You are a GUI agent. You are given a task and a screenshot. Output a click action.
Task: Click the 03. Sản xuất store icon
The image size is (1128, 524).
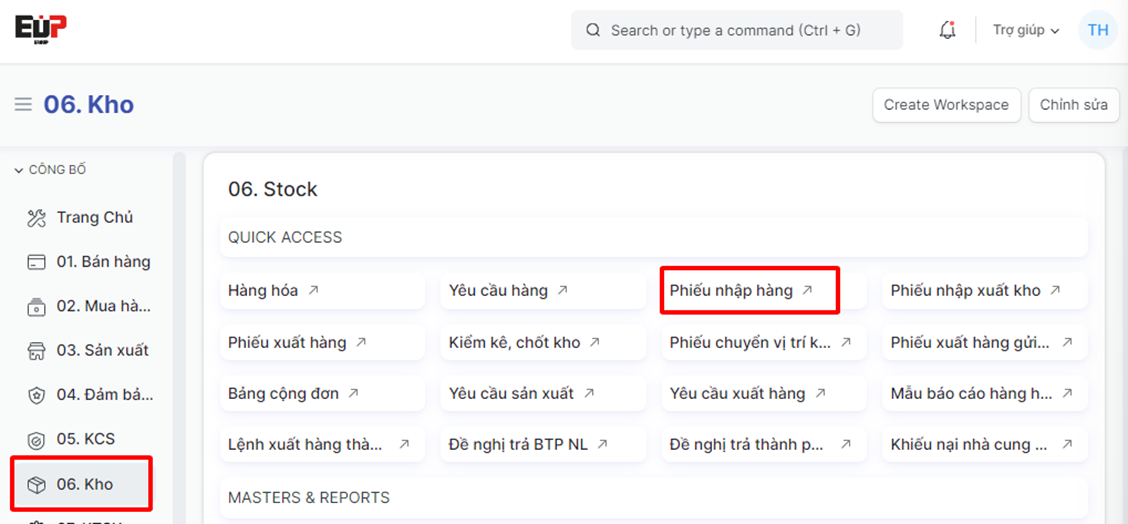[37, 351]
